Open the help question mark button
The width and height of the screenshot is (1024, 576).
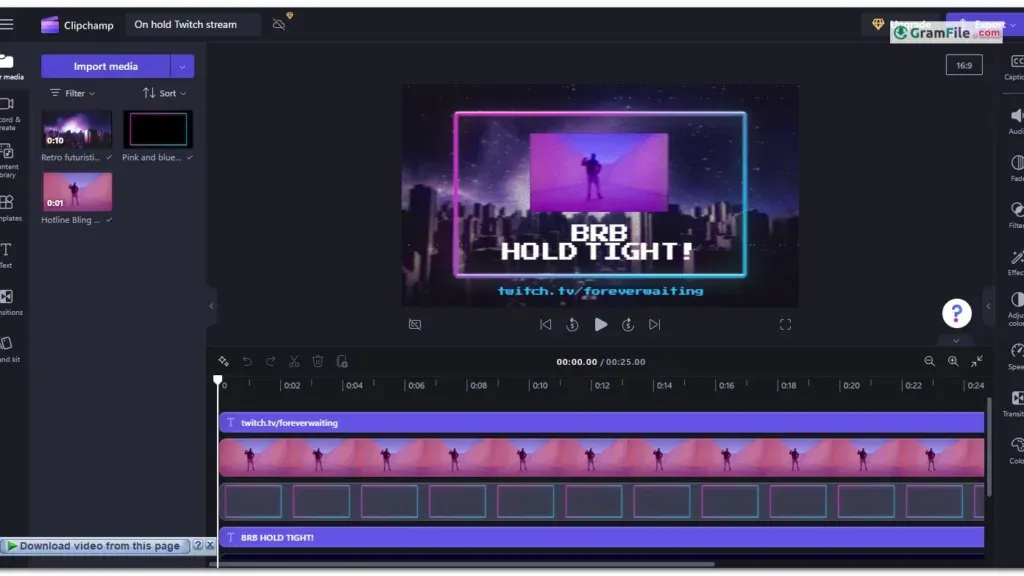[x=957, y=313]
